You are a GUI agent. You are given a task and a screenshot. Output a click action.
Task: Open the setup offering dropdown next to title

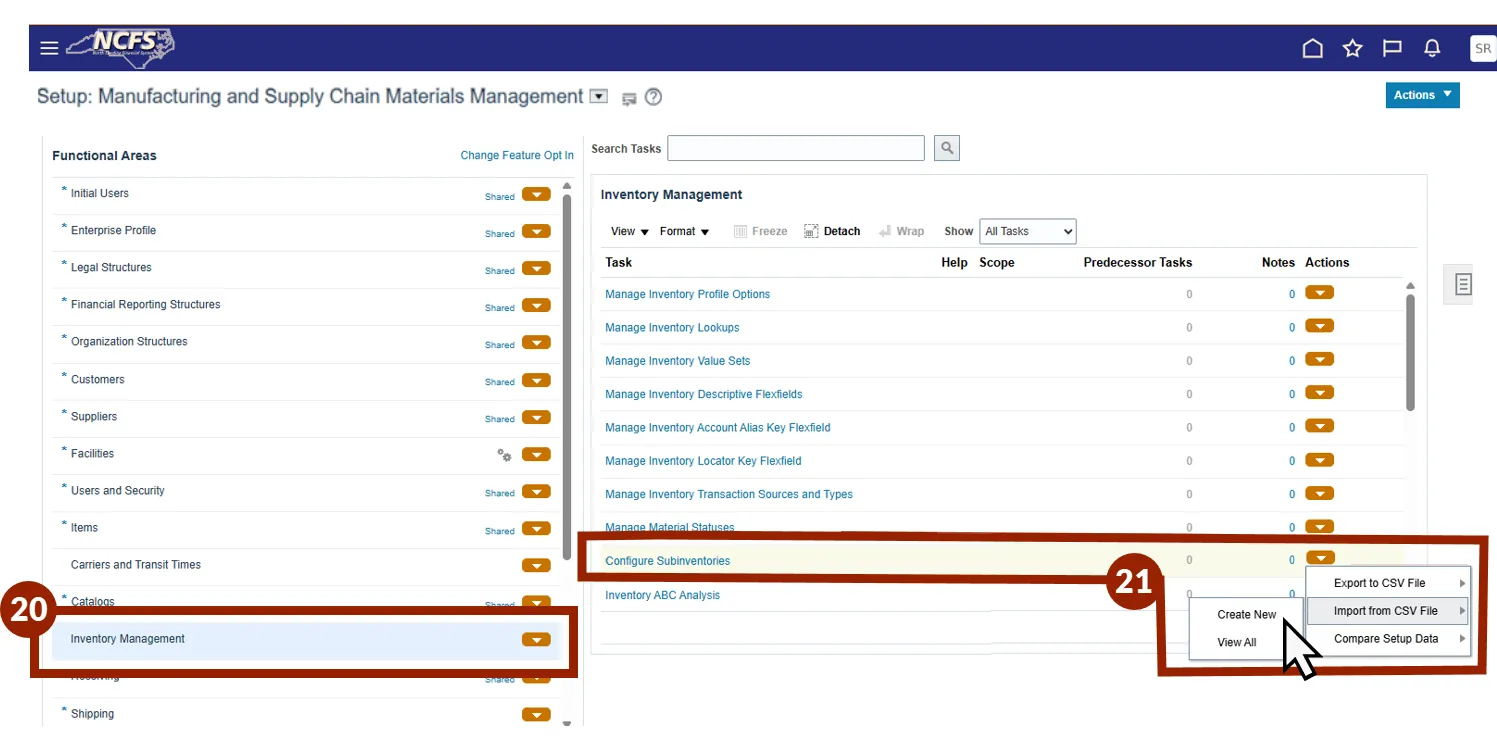coord(599,97)
